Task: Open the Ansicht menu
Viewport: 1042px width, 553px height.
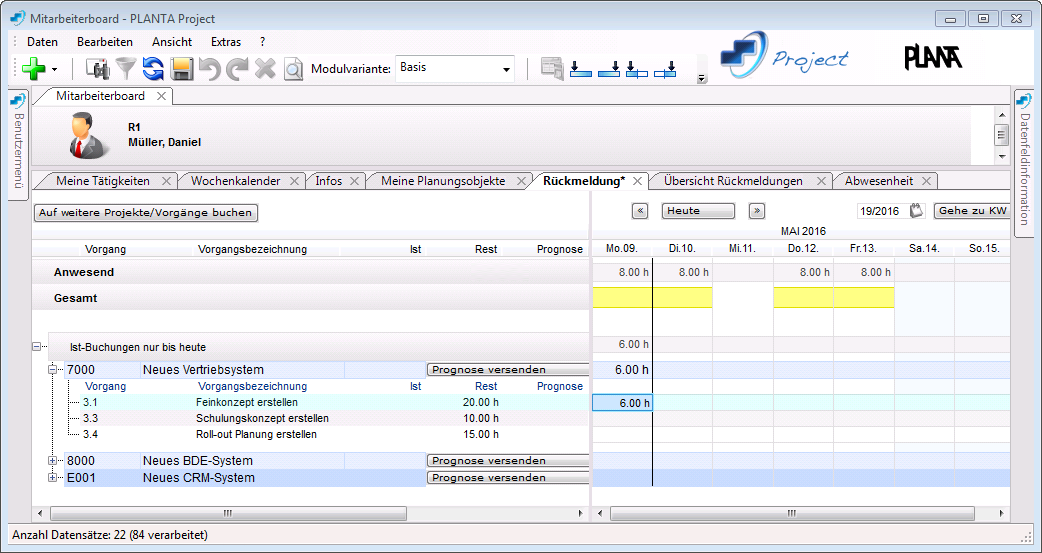Action: pos(172,42)
